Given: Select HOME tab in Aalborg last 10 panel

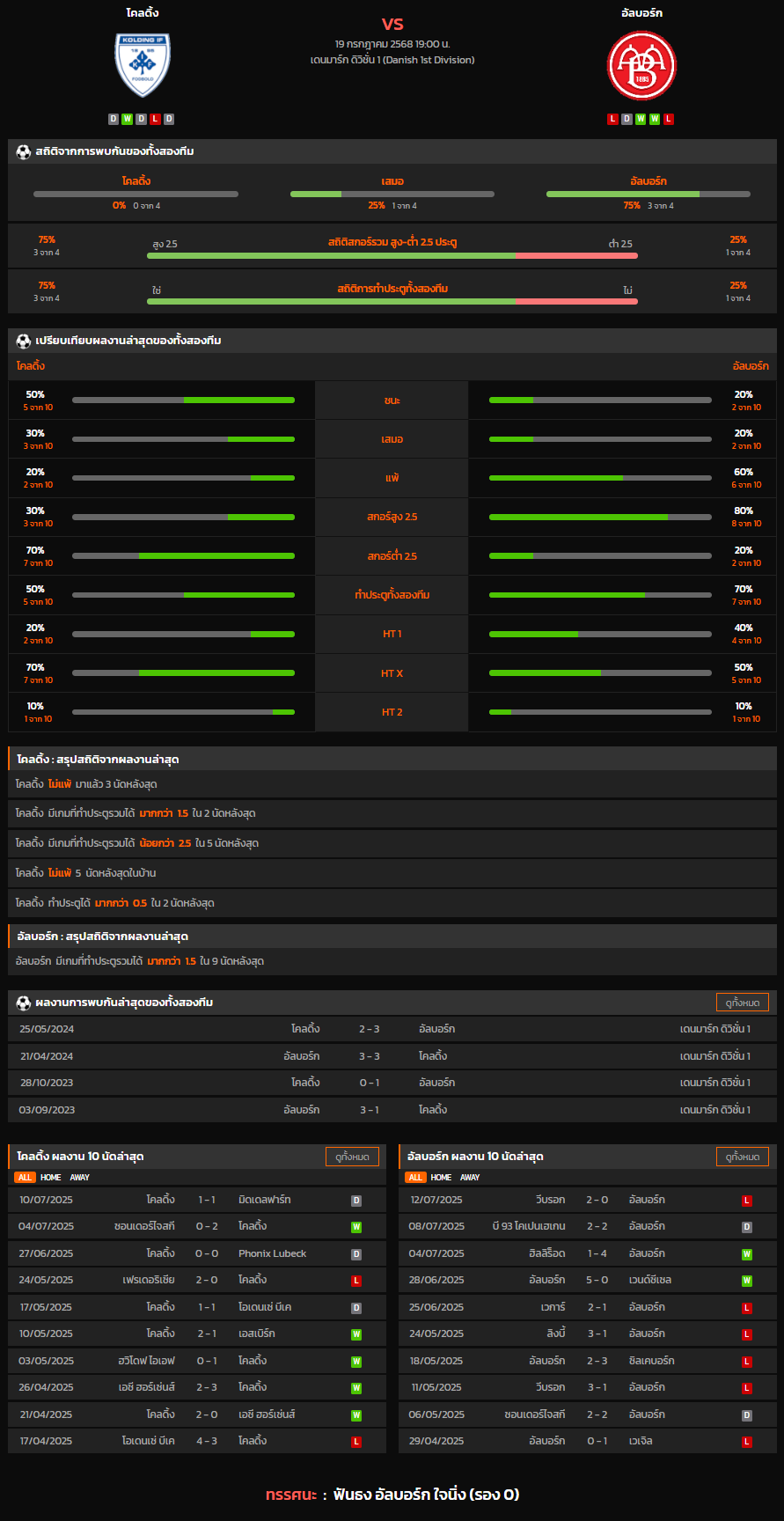Looking at the screenshot, I should point(442,1177).
